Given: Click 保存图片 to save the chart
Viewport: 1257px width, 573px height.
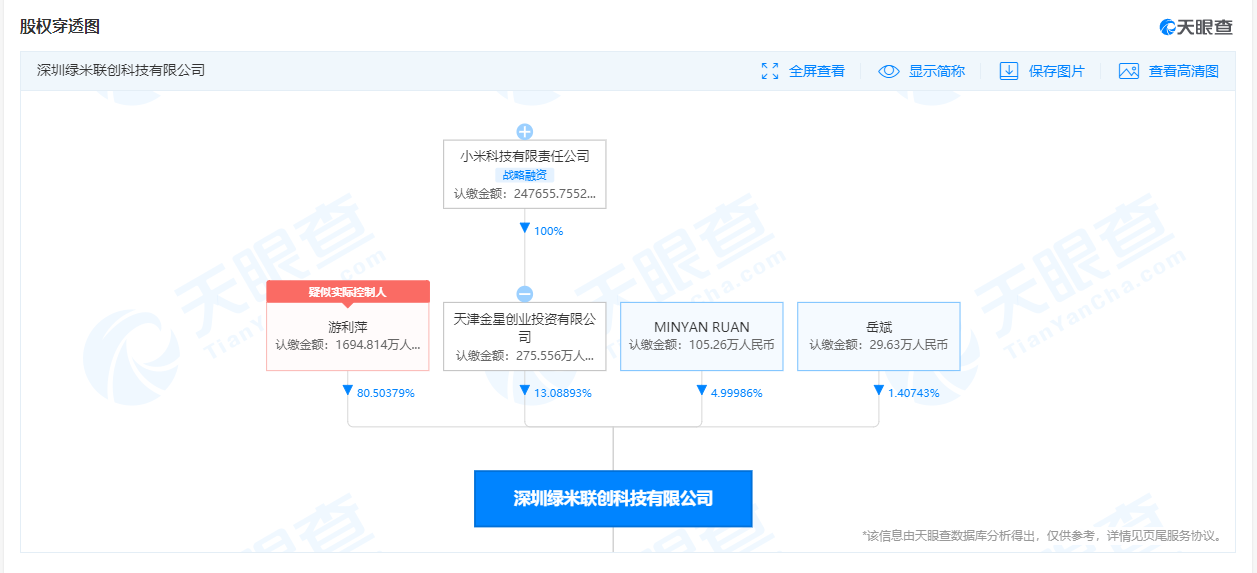Looking at the screenshot, I should point(1056,71).
